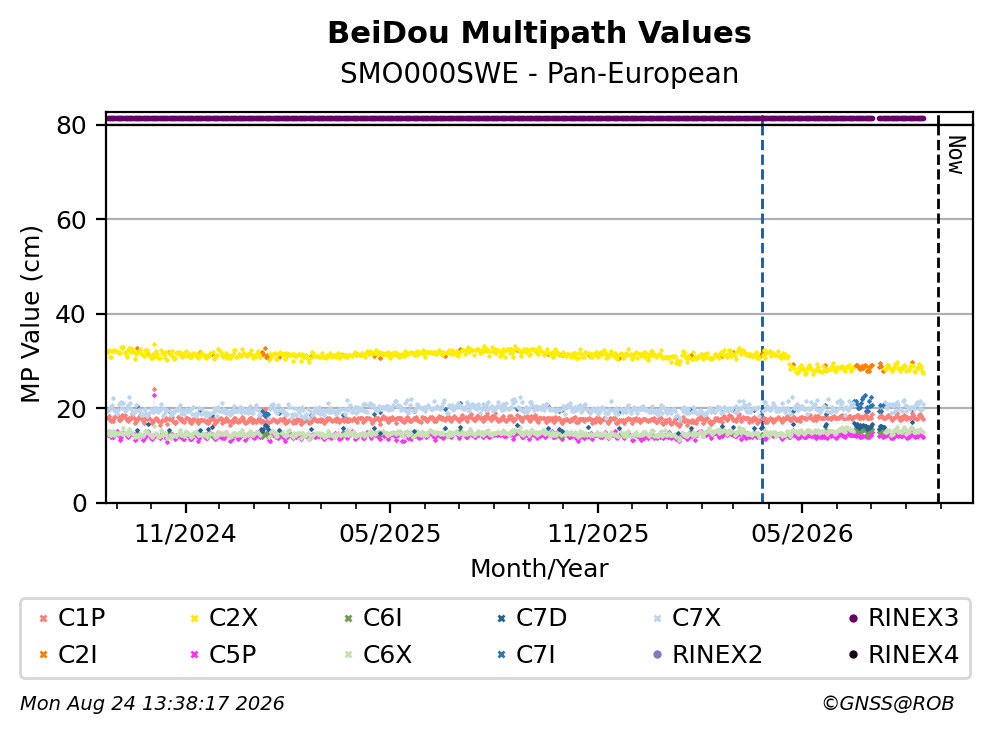
Task: Click the C7X light blue legend entry
Action: tap(687, 618)
